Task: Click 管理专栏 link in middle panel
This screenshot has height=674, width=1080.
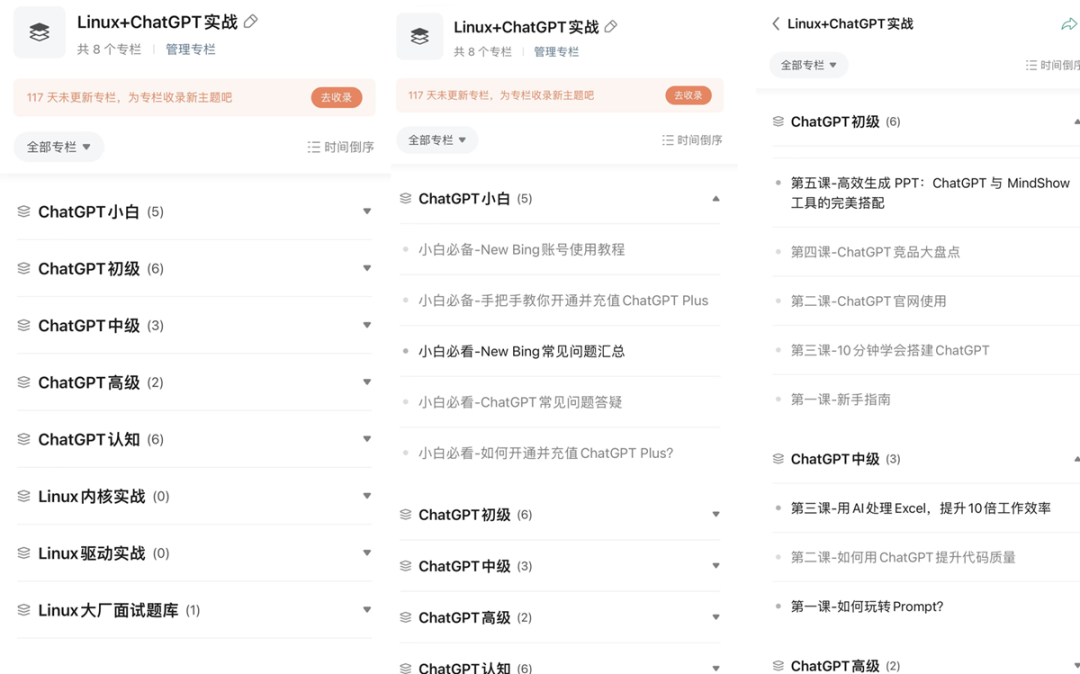Action: (x=556, y=52)
